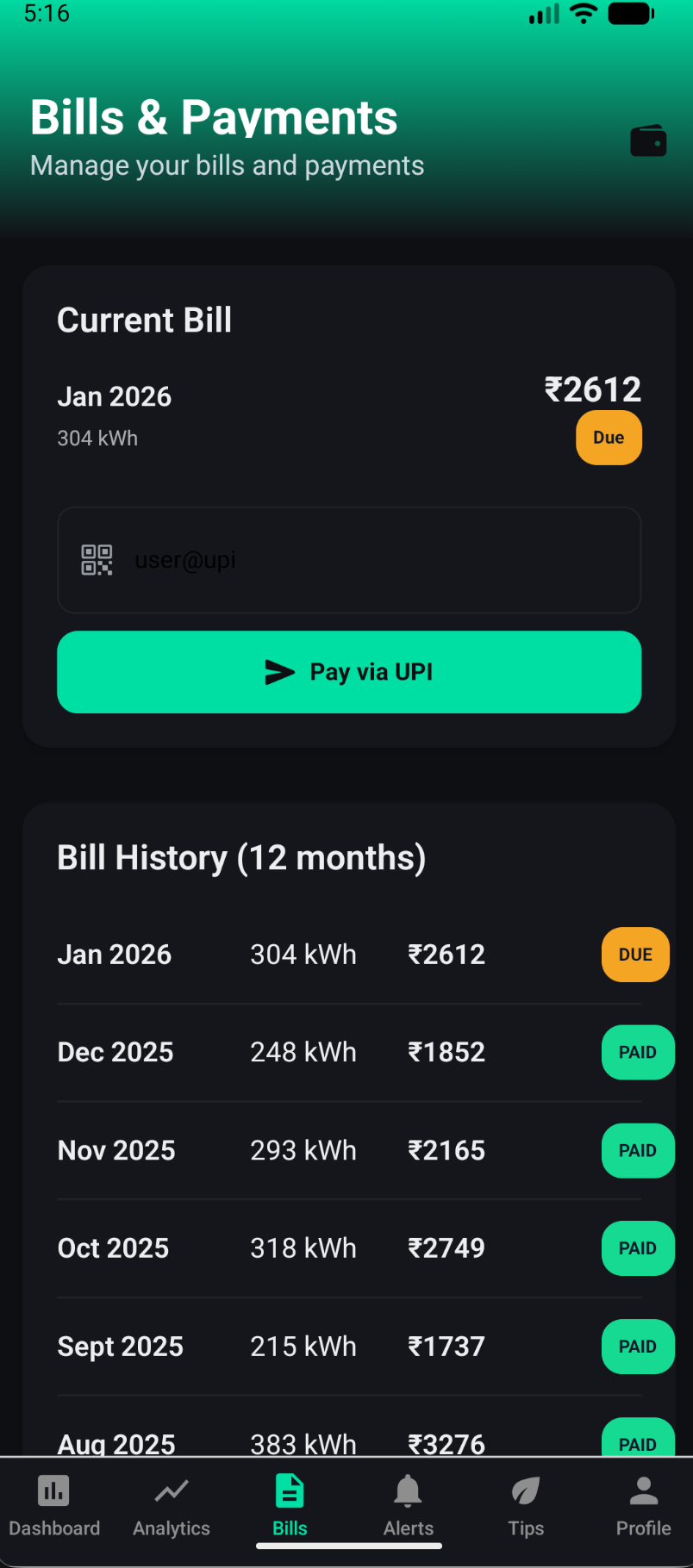Tap PAID badge for Oct 2025
Screen dimensions: 693x1568
[637, 1248]
